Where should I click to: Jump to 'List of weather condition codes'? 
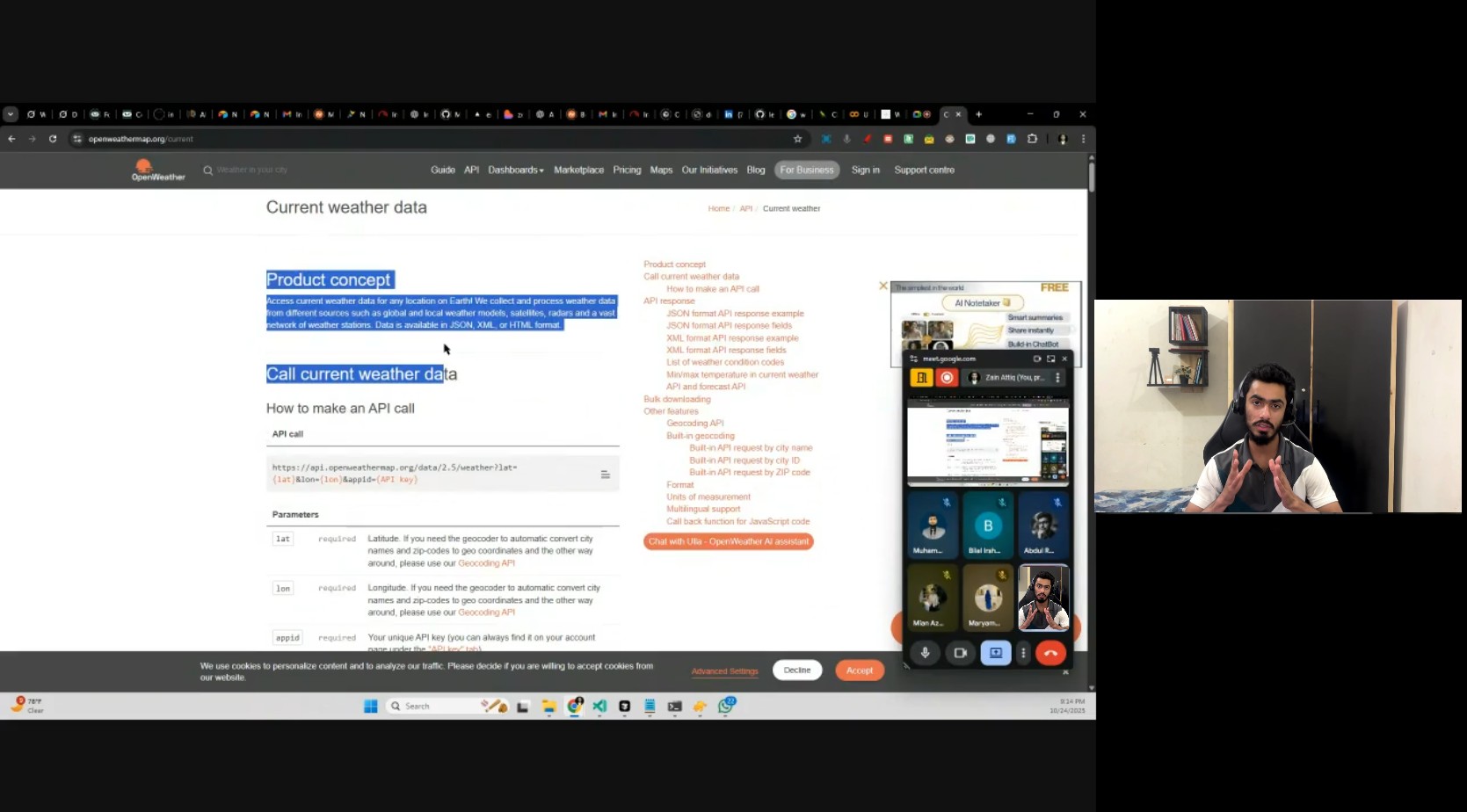pyautogui.click(x=725, y=362)
